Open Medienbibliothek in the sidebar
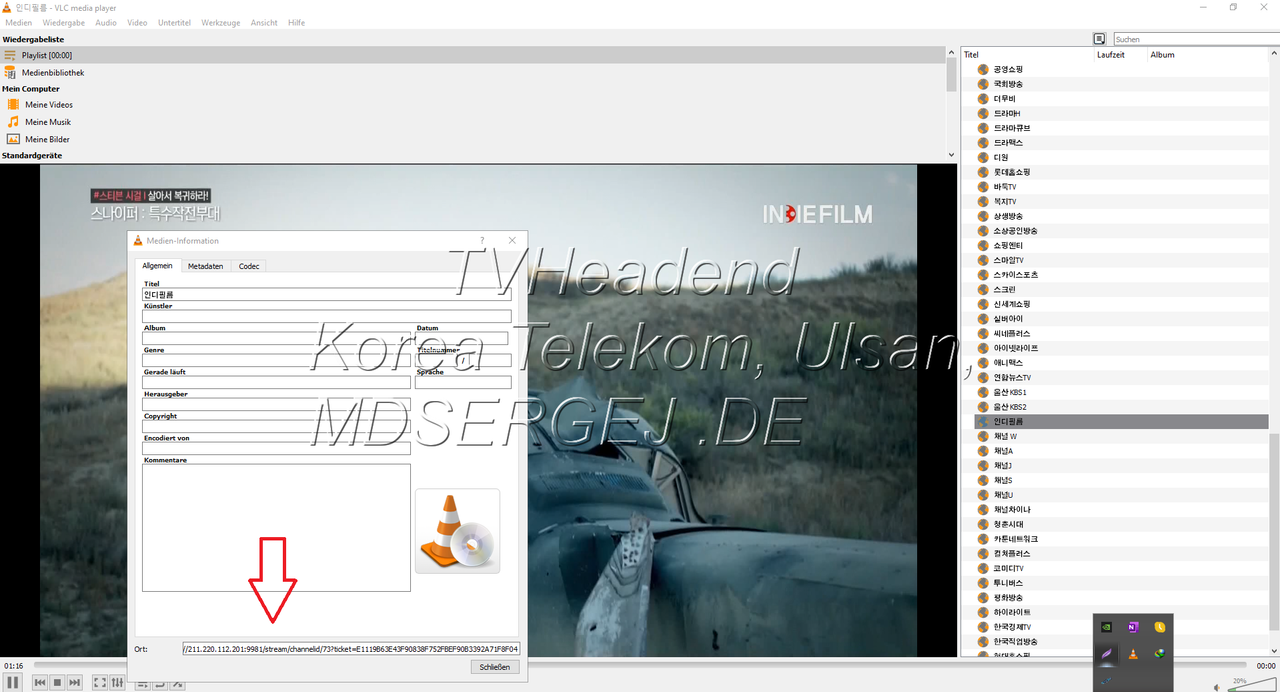This screenshot has width=1280, height=692. pos(53,73)
